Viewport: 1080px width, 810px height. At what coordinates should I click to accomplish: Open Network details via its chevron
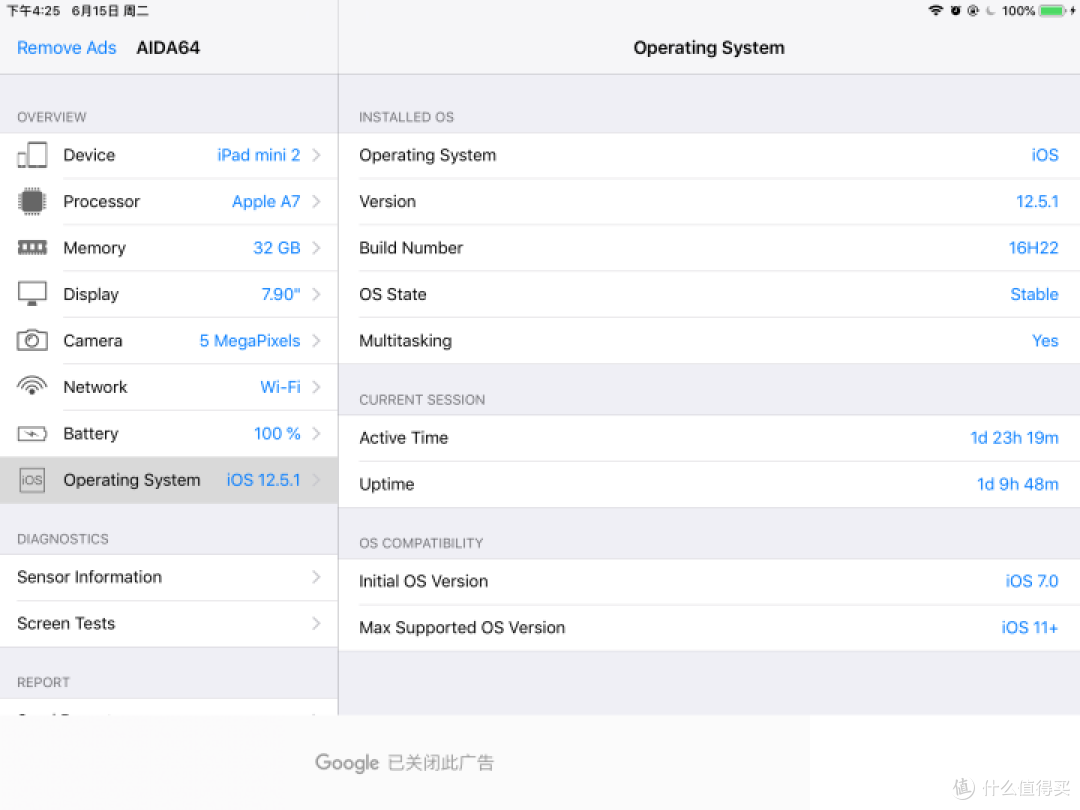click(316, 387)
